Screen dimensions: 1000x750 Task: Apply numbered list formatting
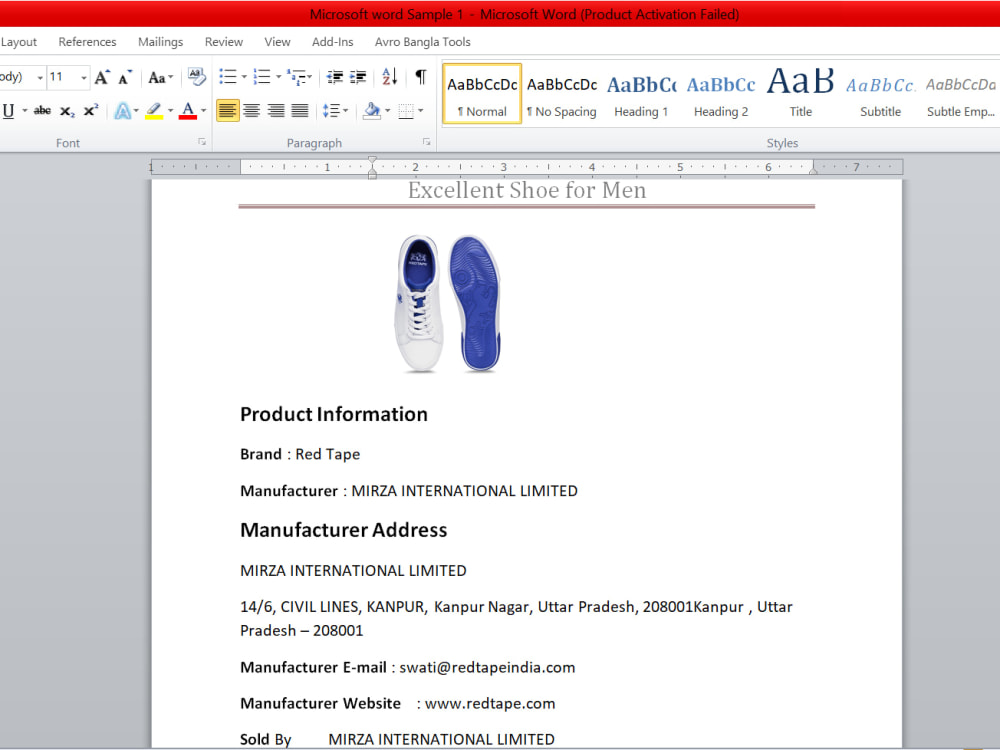coord(261,77)
